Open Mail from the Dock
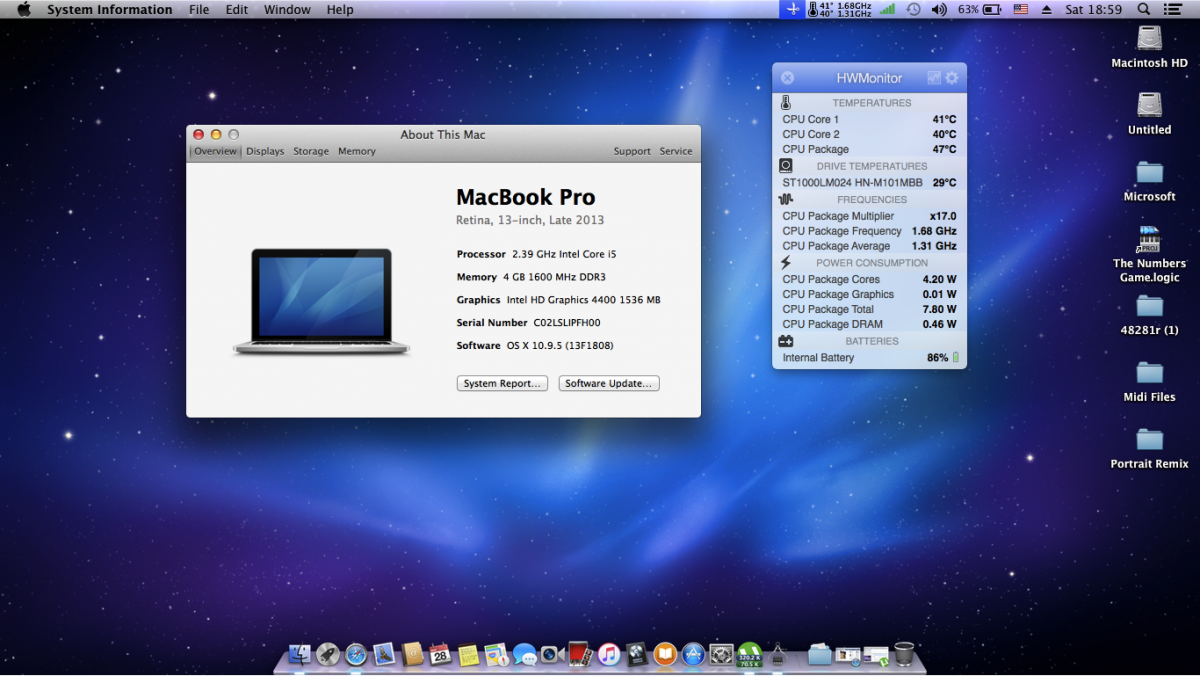 (384, 654)
